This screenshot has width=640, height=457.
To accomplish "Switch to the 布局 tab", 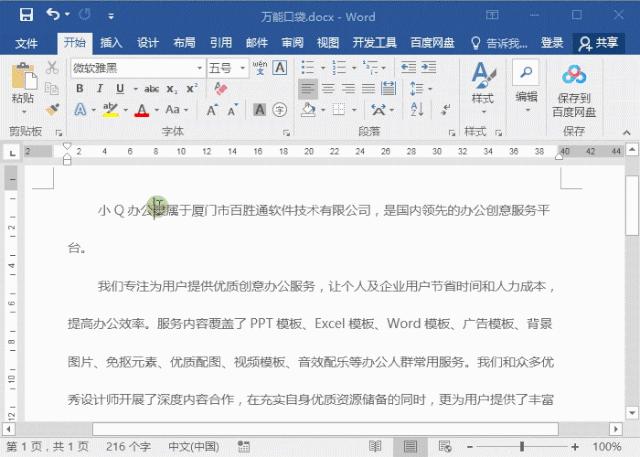I will (x=184, y=42).
